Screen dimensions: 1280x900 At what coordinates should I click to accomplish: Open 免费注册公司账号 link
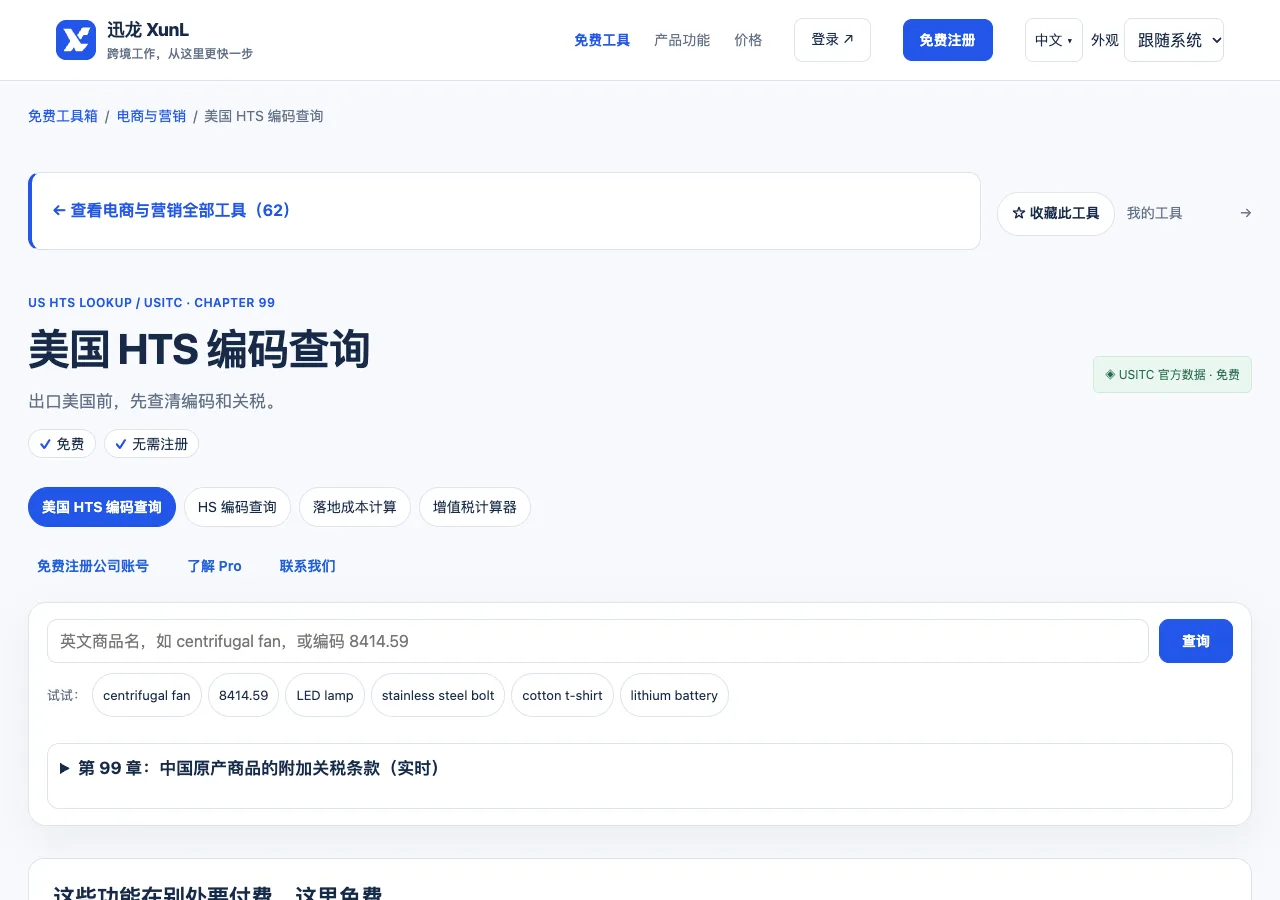pos(93,566)
